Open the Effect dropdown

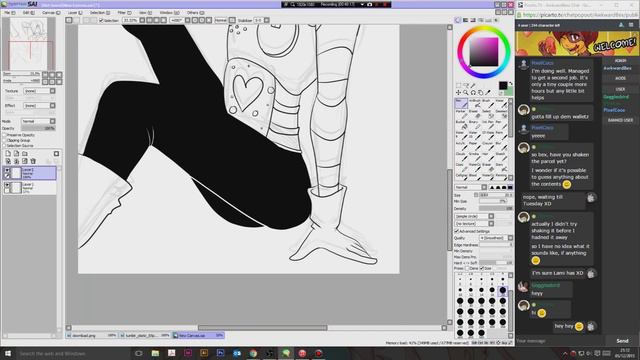point(39,106)
